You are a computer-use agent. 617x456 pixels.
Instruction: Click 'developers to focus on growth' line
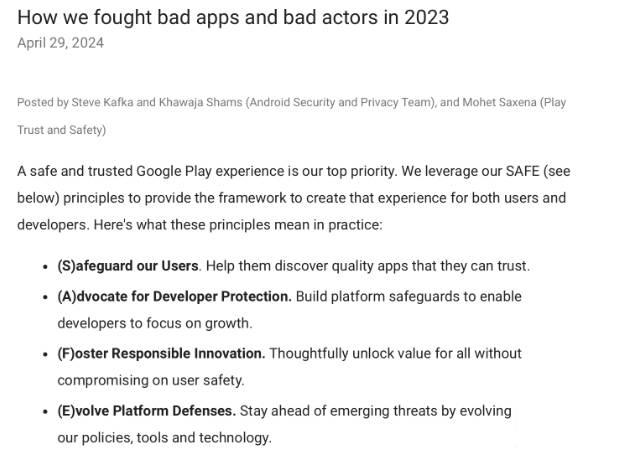coord(155,323)
